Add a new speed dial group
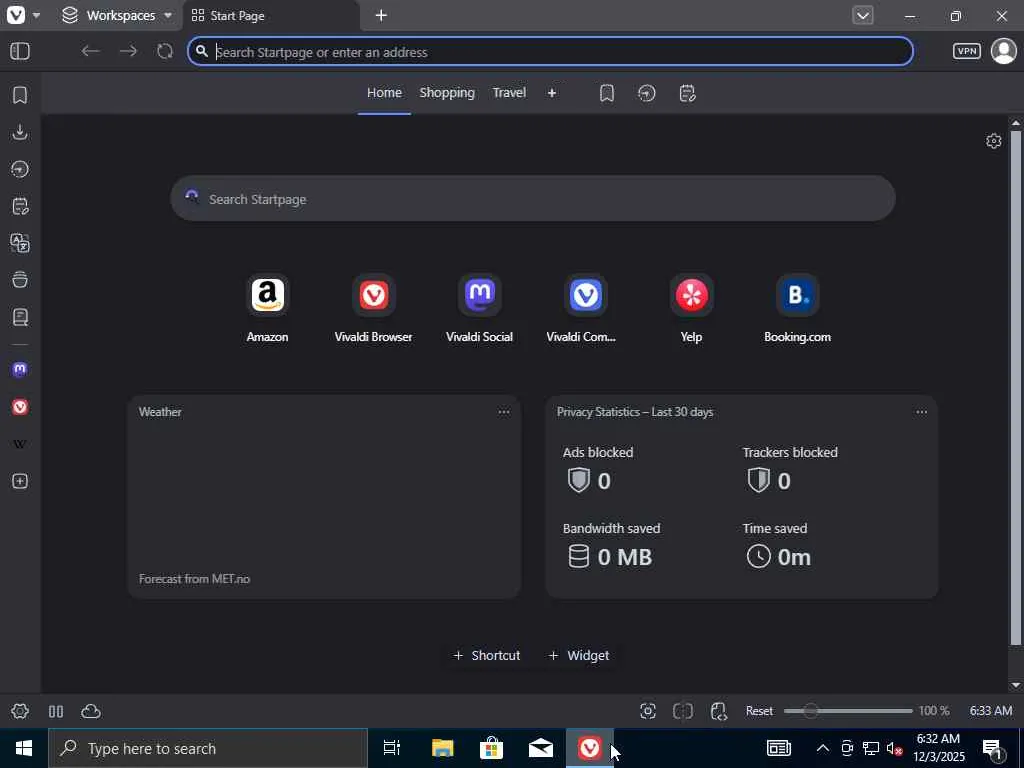Screen dimensions: 1024x768 [x=552, y=93]
